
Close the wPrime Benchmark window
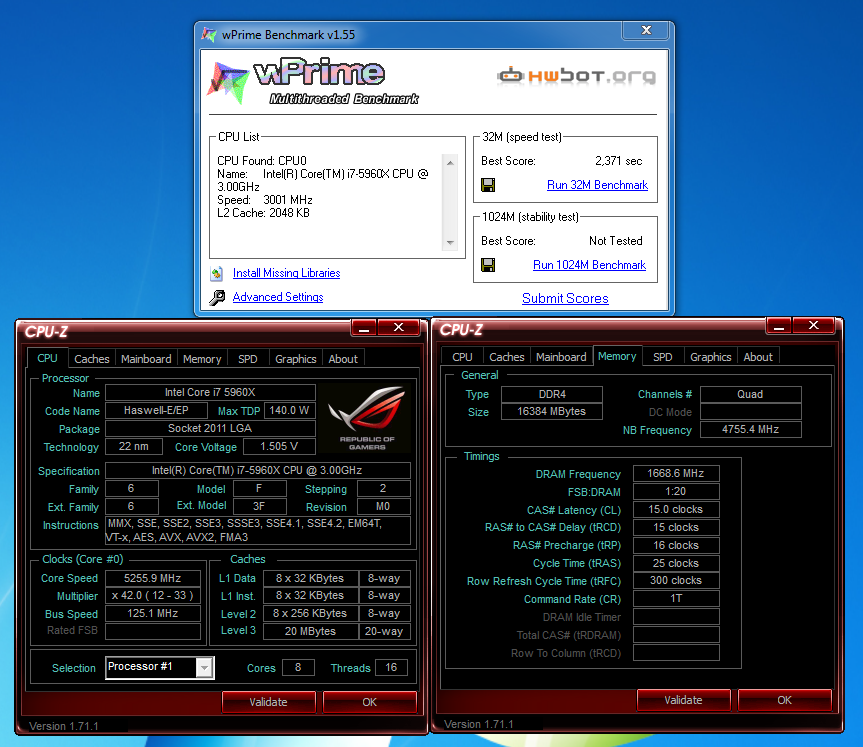click(646, 30)
